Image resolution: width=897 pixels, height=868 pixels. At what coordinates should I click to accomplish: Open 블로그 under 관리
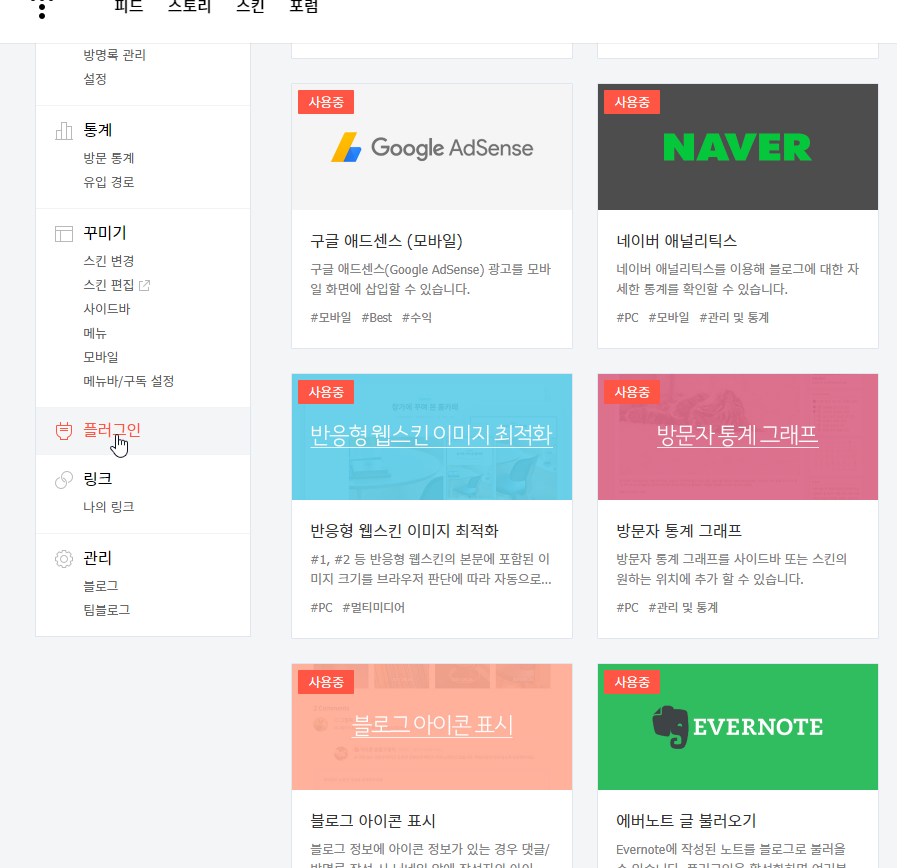[x=101, y=586]
